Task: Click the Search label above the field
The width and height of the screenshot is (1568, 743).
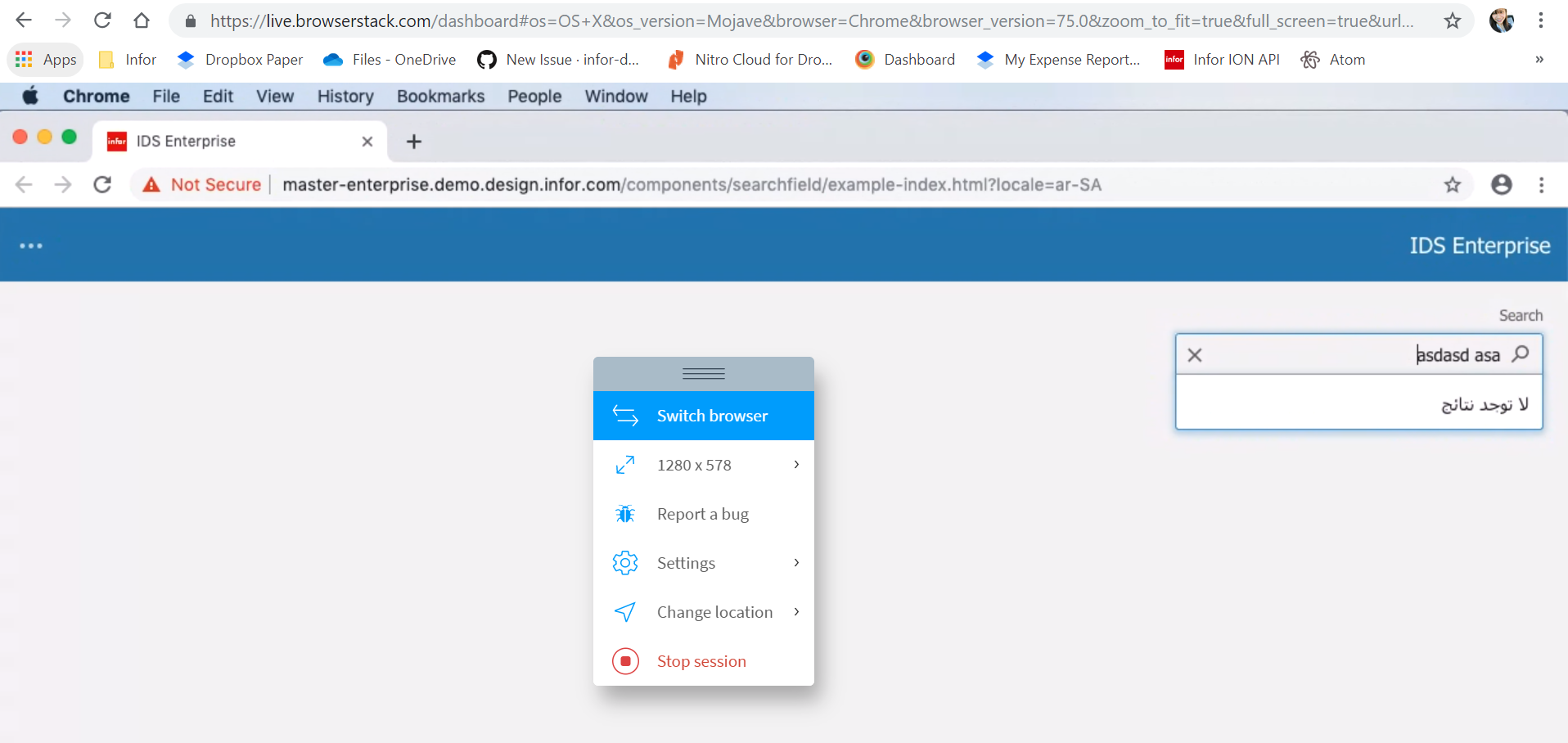Action: click(1521, 315)
